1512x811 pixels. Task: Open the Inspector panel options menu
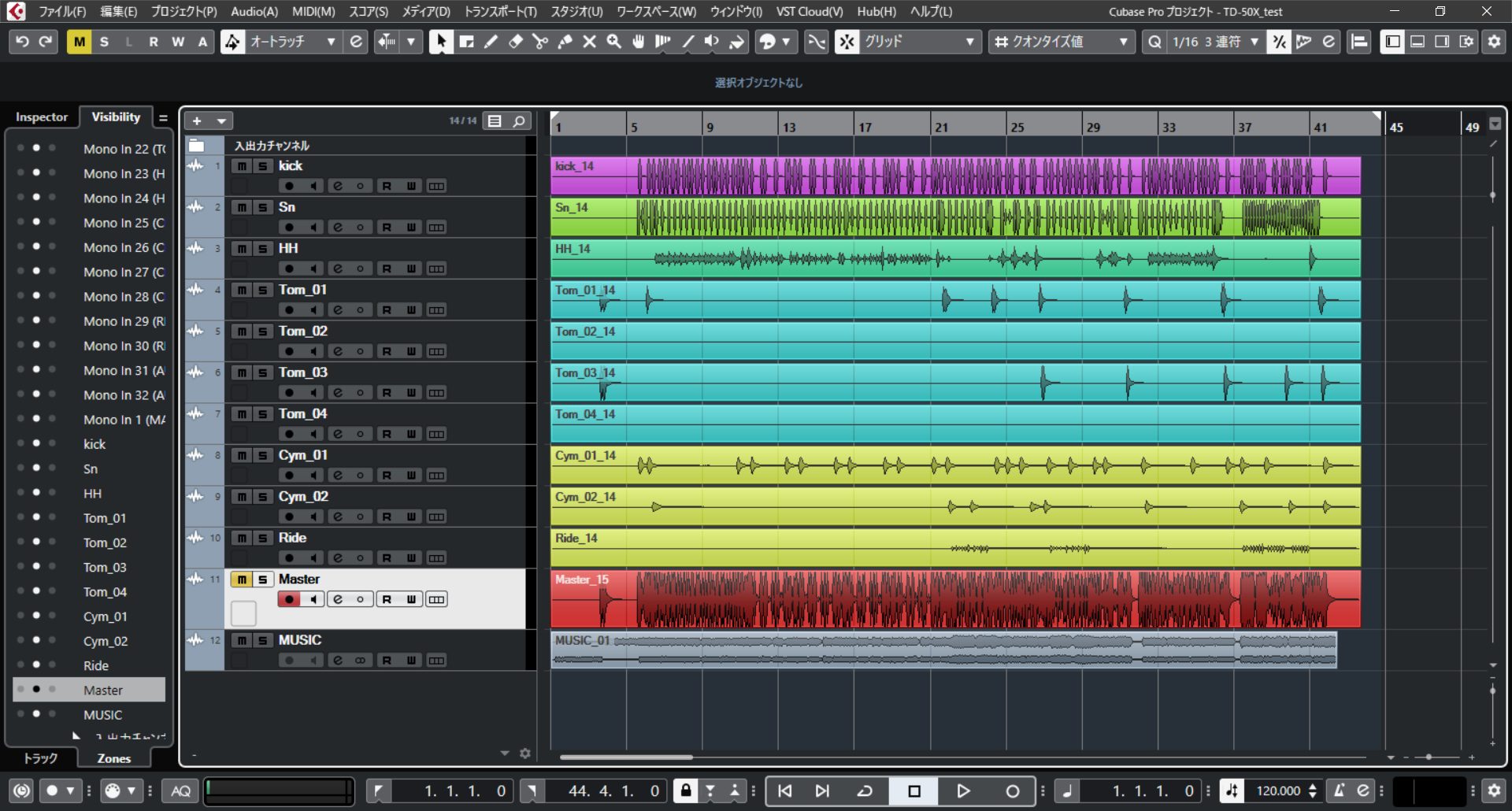coord(163,118)
